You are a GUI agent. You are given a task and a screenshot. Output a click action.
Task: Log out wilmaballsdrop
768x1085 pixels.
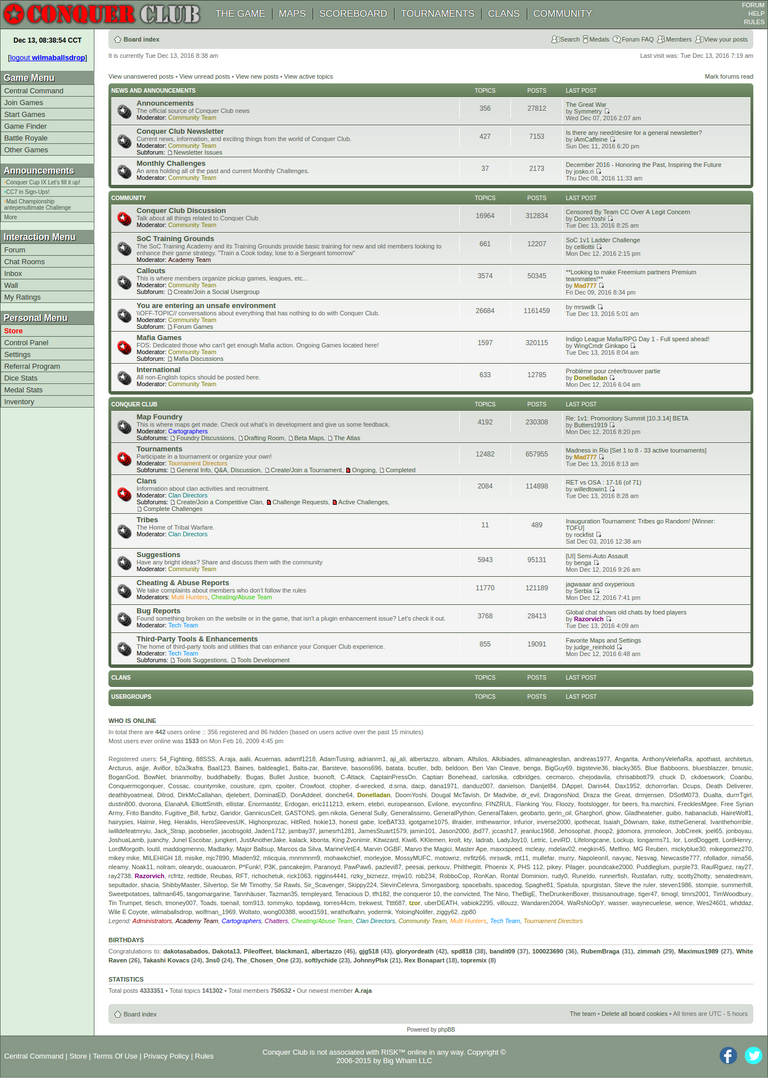47,57
